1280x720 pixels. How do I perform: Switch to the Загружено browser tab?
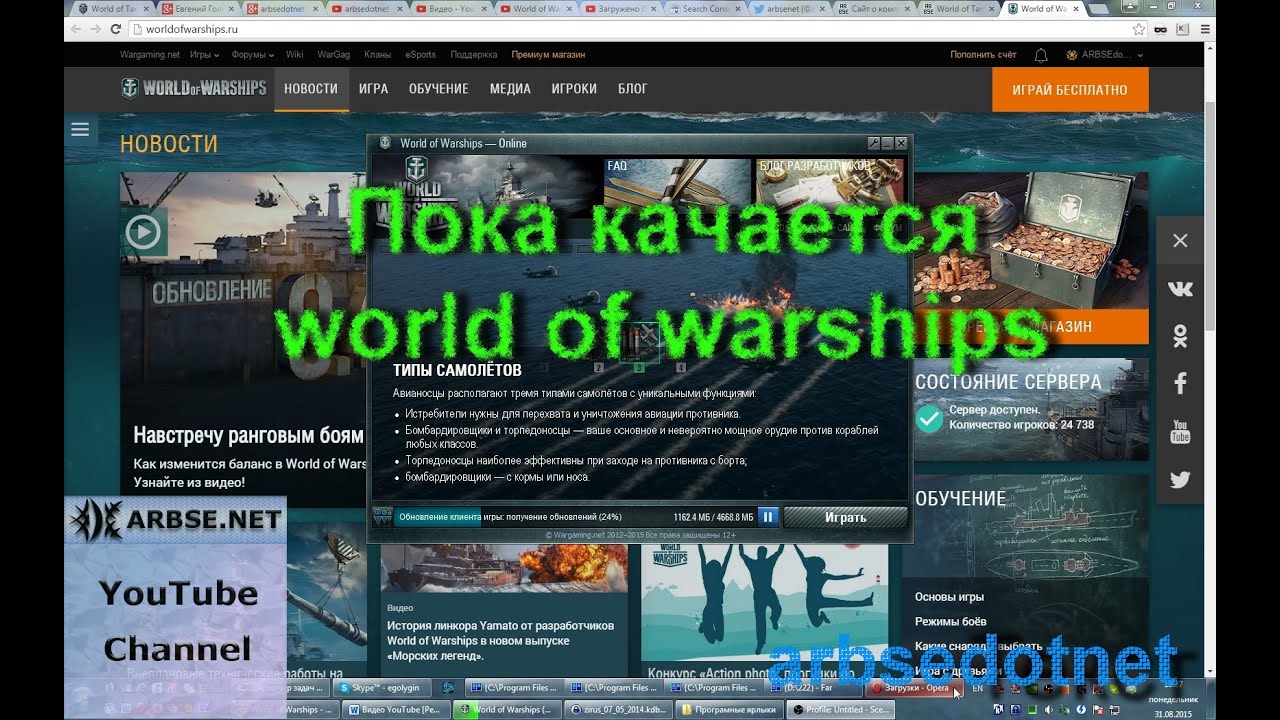pos(621,9)
